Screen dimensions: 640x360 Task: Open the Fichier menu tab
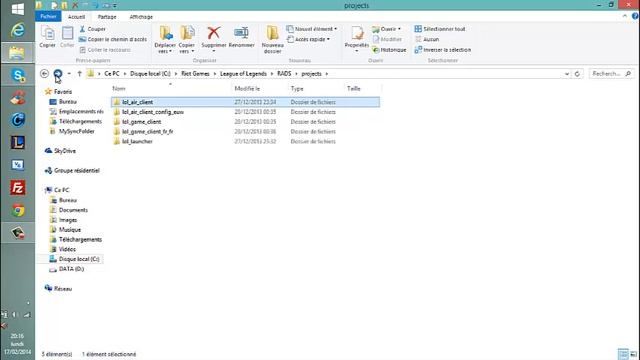click(48, 16)
